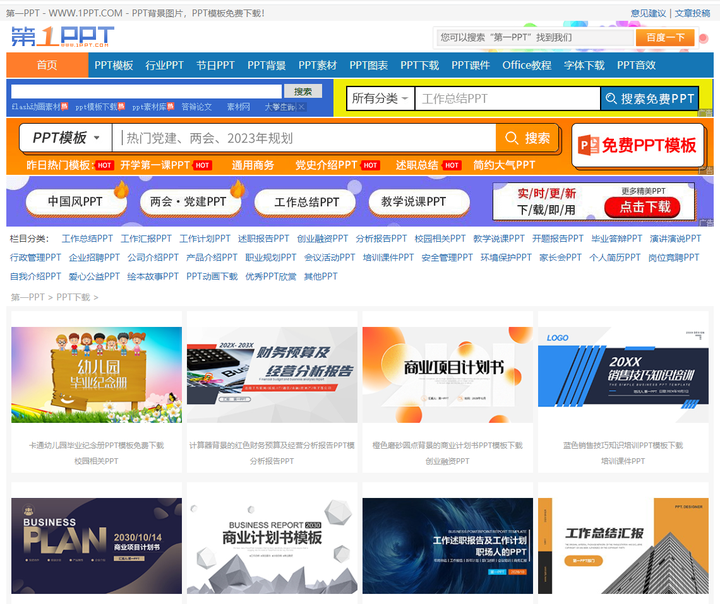Open 毕业答辩PPT category link
Viewport: 720px width, 604px height.
click(x=617, y=238)
